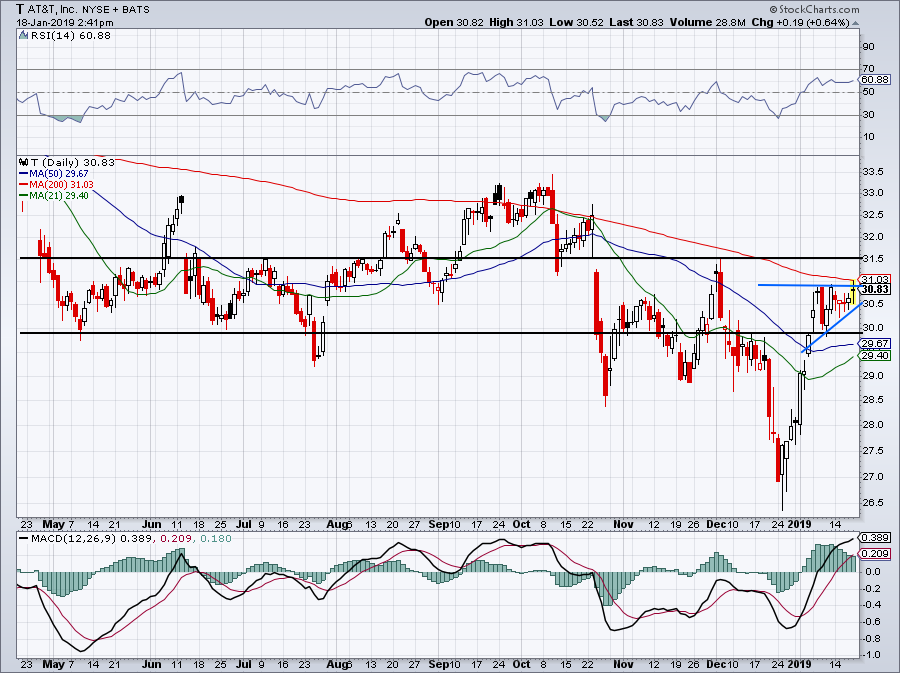Click the T (Daily) 30.83 legend entry

[x=72, y=162]
